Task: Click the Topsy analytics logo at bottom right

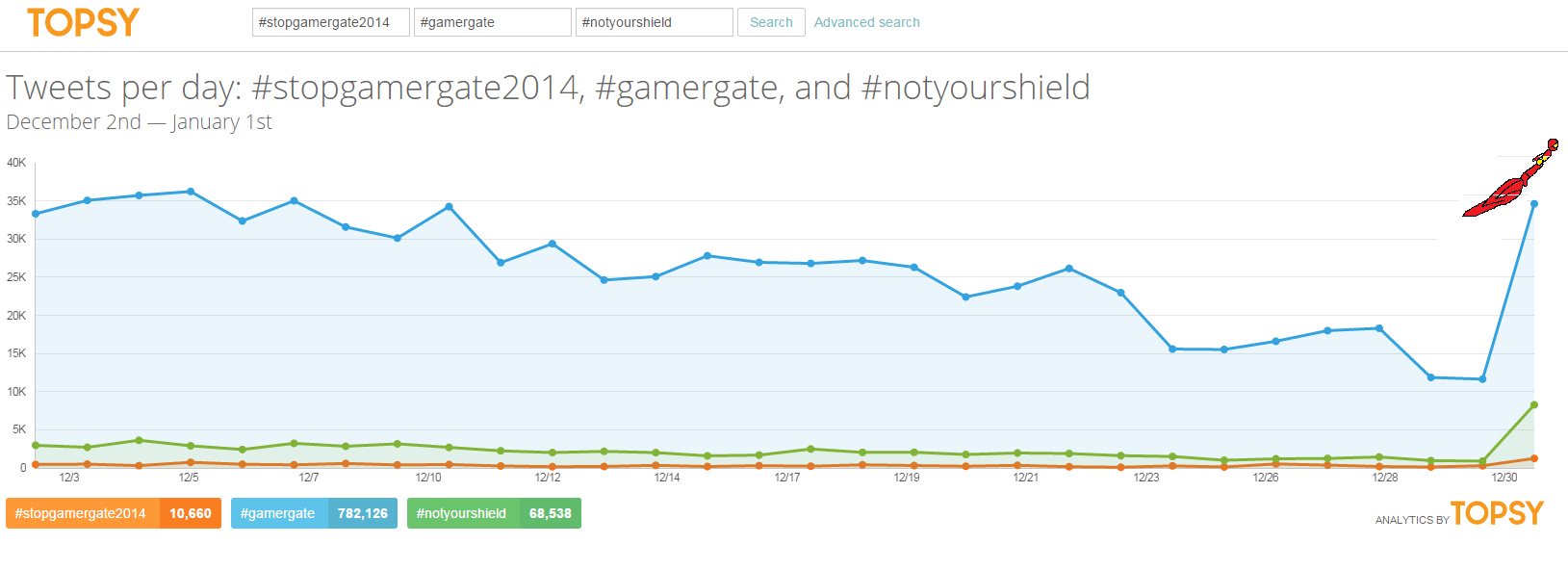Action: click(x=1459, y=513)
